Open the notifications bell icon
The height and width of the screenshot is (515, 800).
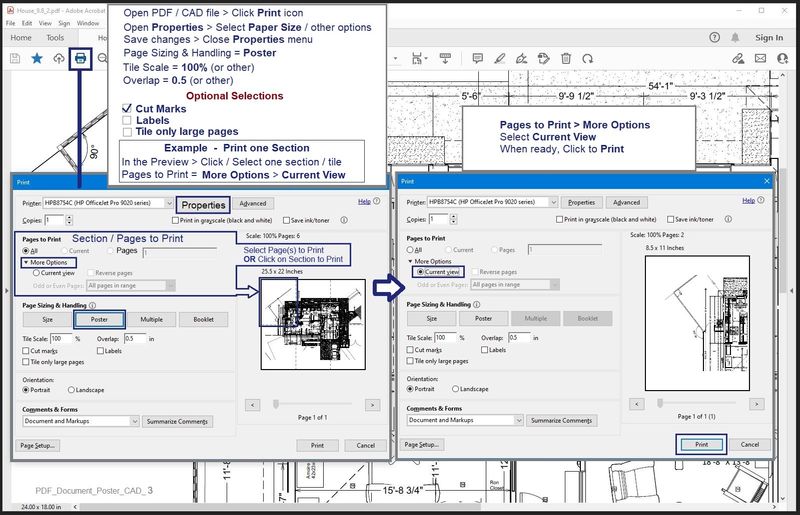click(735, 37)
